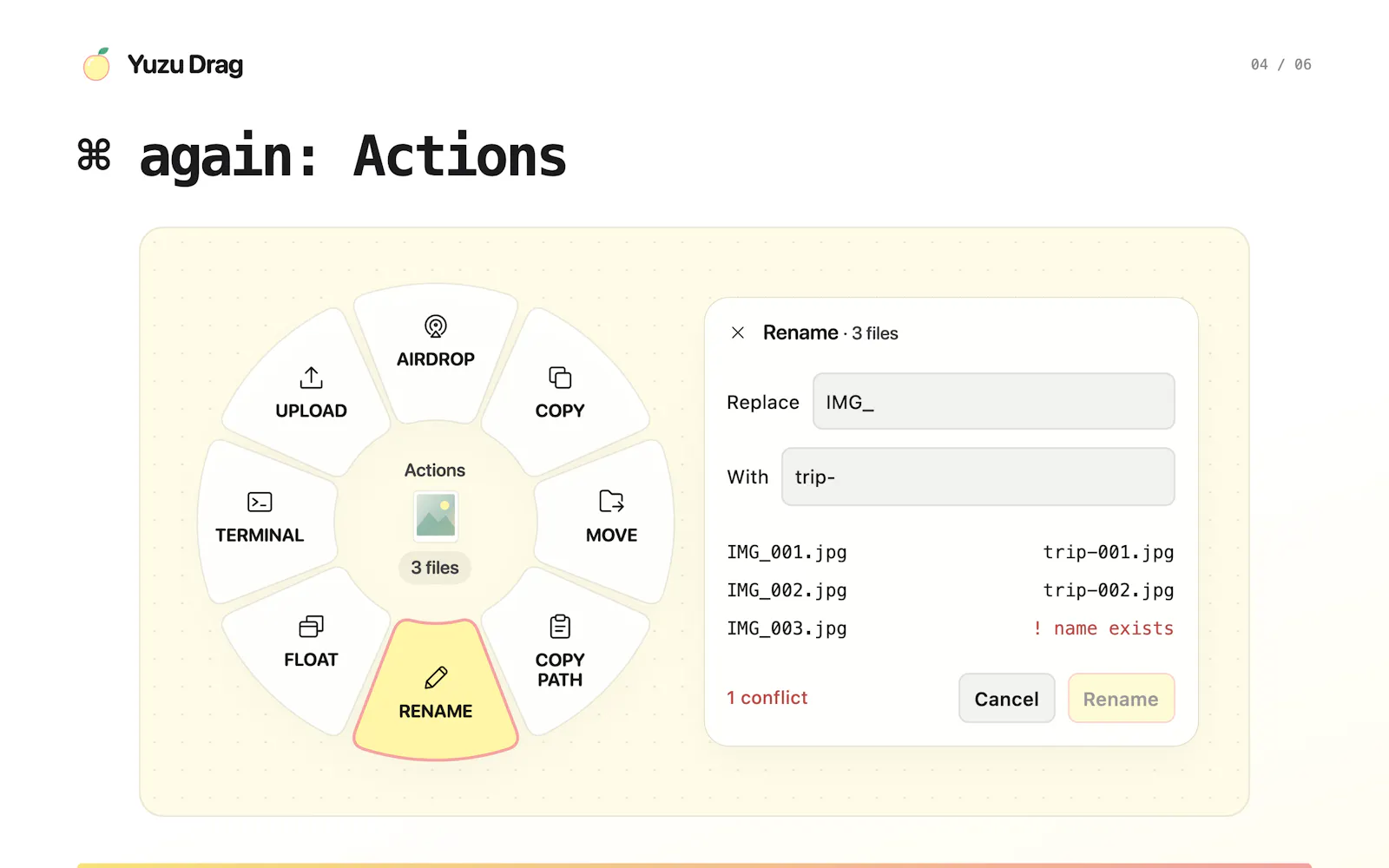Click the trip-001.jpg preview name
The image size is (1389, 868).
pos(1109,552)
